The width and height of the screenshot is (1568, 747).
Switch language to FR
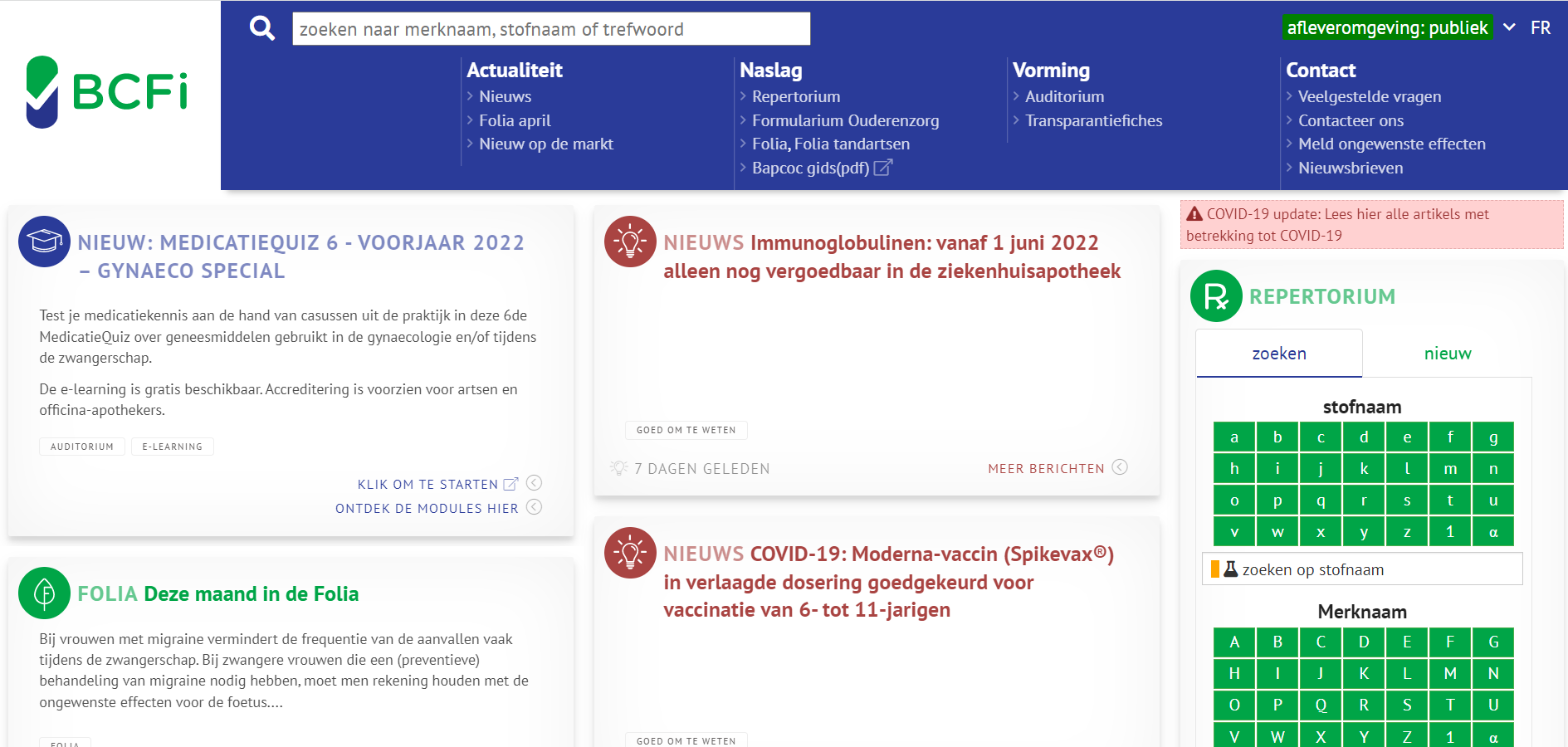(1541, 27)
